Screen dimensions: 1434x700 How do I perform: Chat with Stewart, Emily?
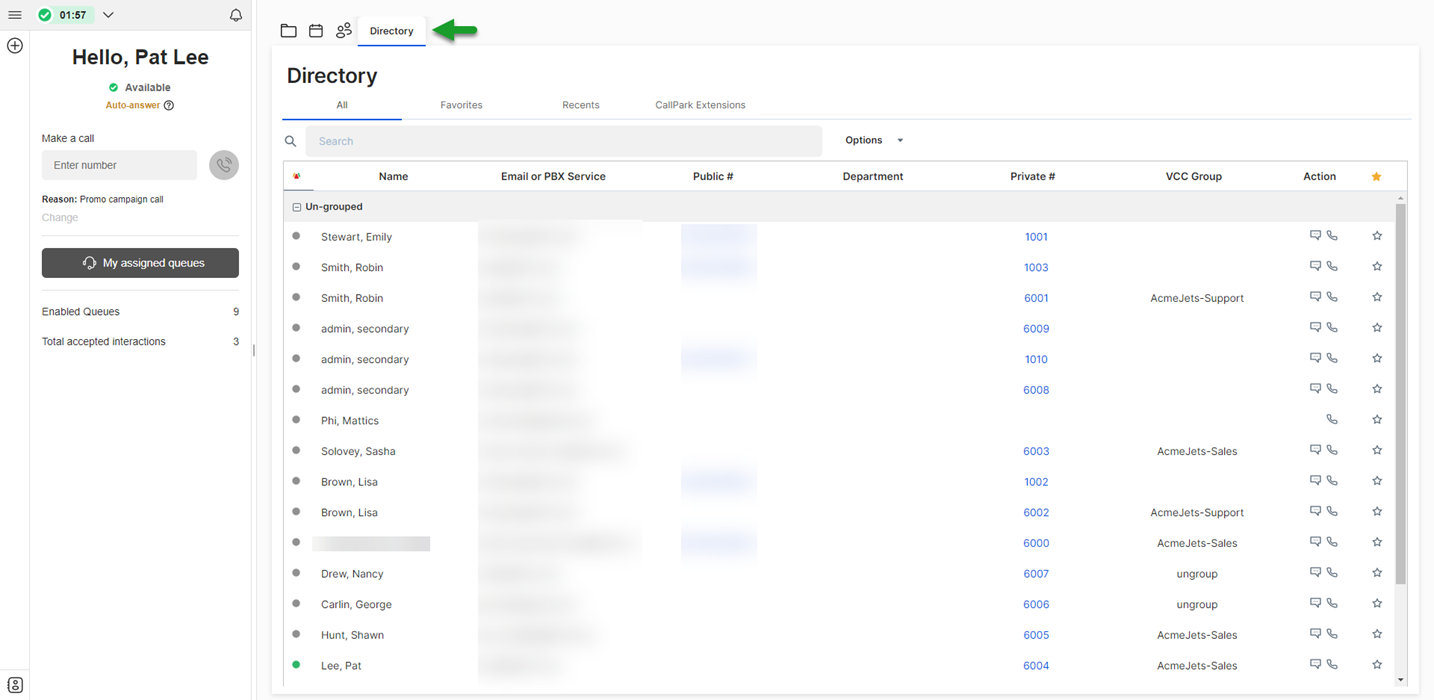pyautogui.click(x=1315, y=236)
